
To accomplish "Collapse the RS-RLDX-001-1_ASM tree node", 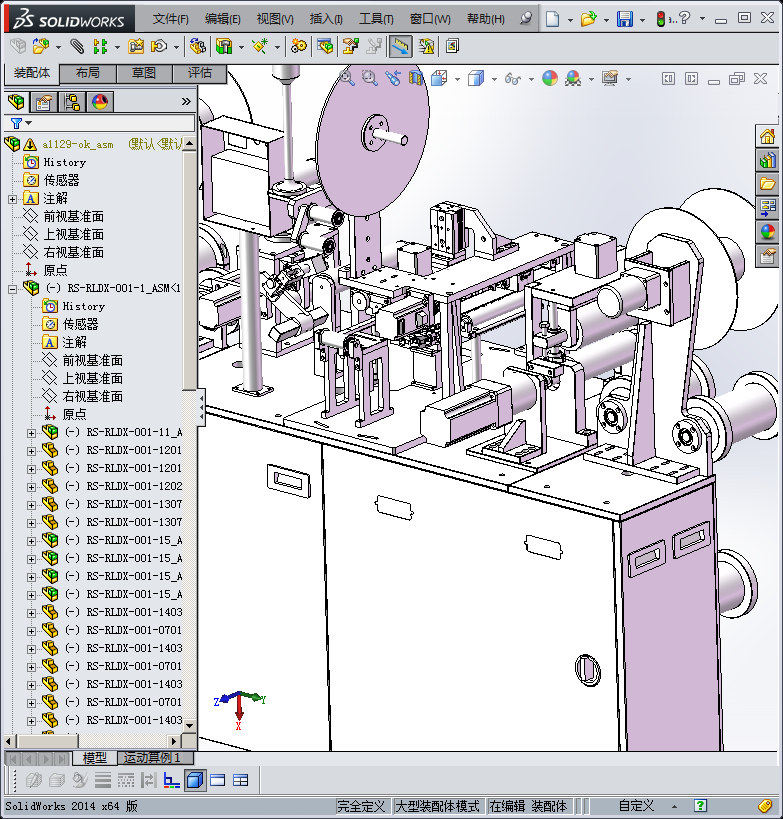I will (x=13, y=288).
